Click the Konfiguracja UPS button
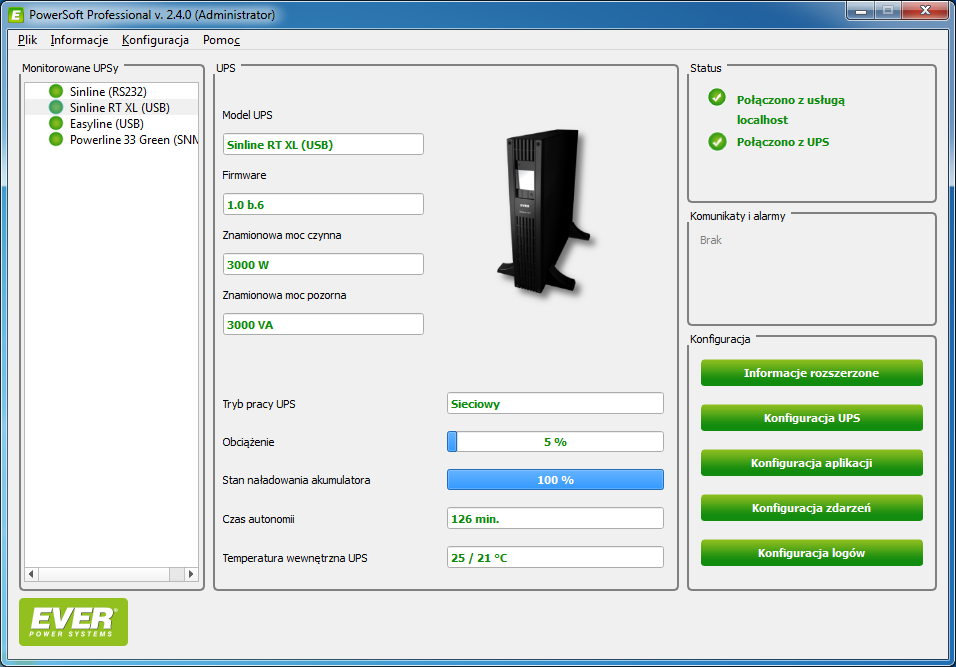956x667 pixels. pyautogui.click(x=812, y=418)
